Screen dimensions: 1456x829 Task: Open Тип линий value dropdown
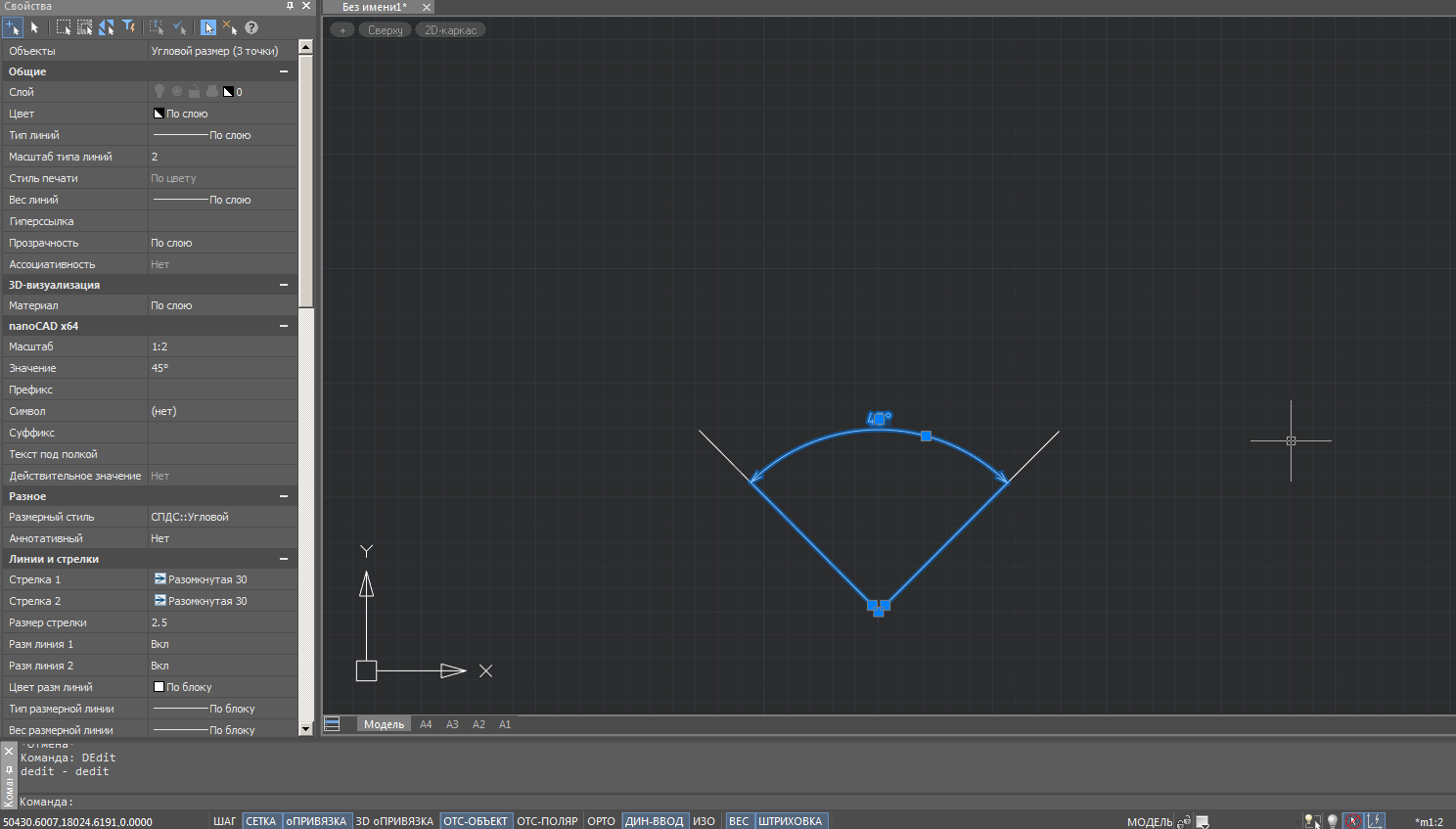point(222,135)
